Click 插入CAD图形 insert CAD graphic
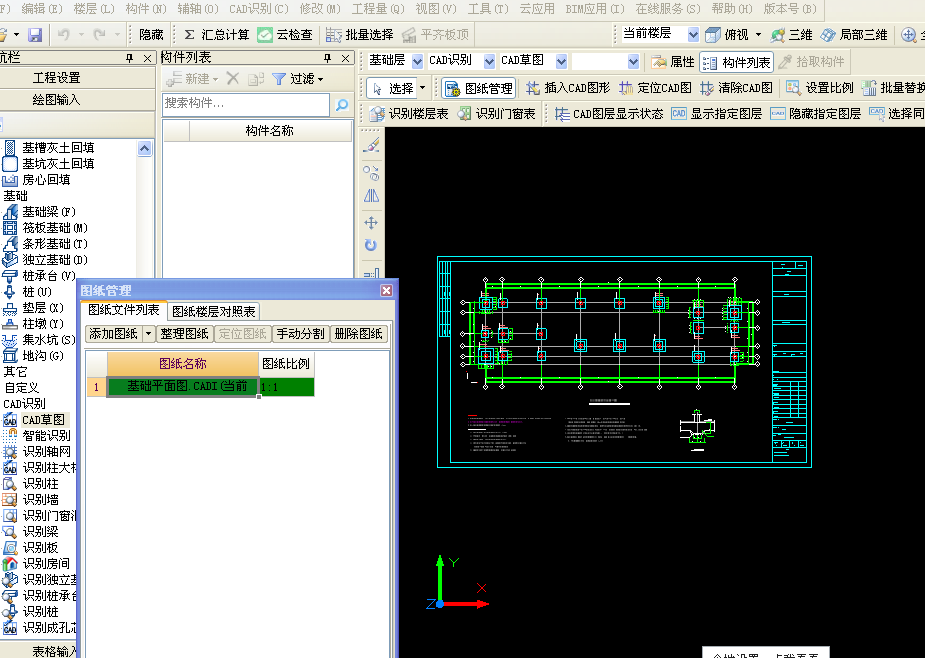Viewport: 925px width, 658px height. point(568,89)
